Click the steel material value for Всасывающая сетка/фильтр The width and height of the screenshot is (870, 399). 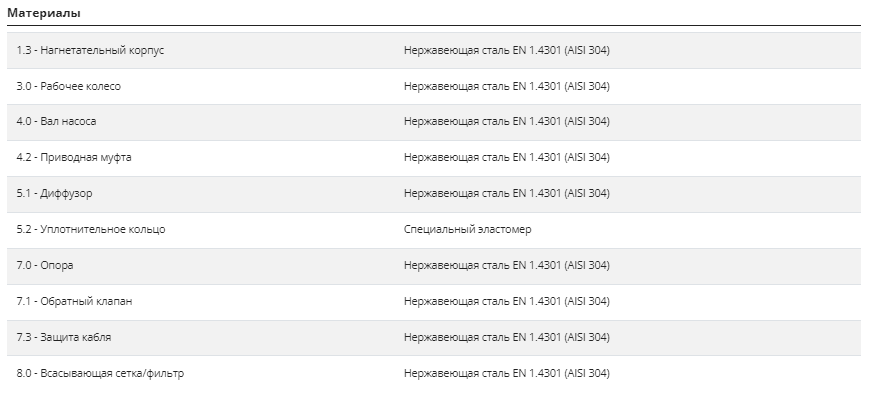(x=507, y=373)
